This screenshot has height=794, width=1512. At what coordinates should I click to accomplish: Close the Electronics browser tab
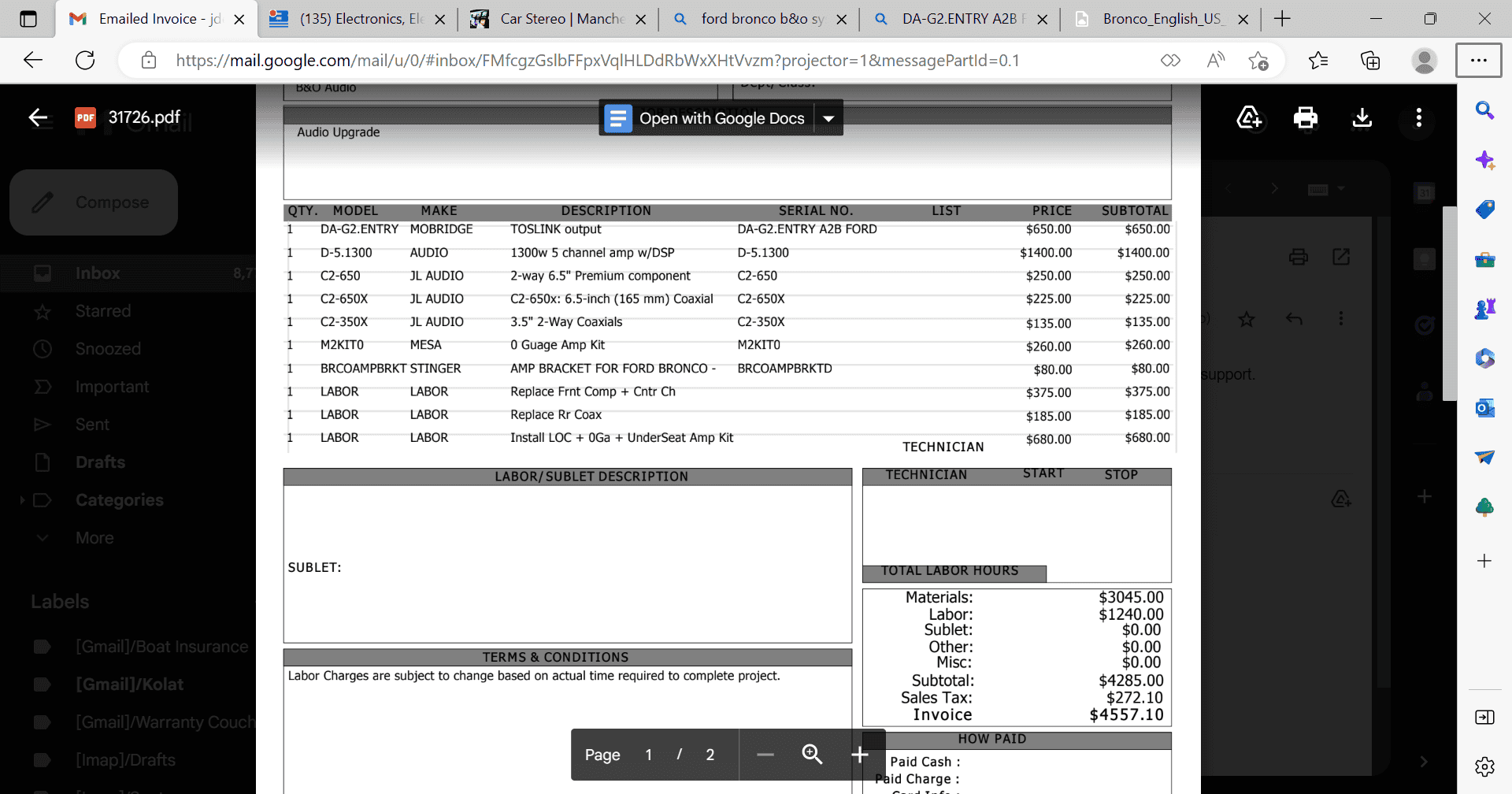[x=440, y=20]
